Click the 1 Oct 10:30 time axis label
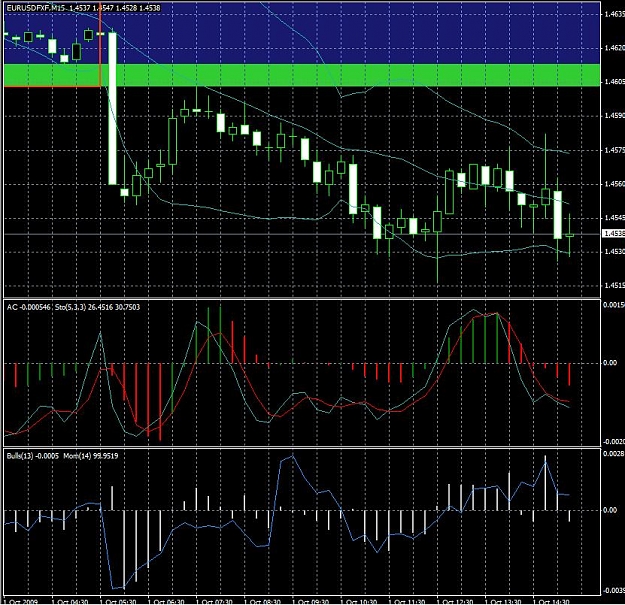 [x=358, y=601]
